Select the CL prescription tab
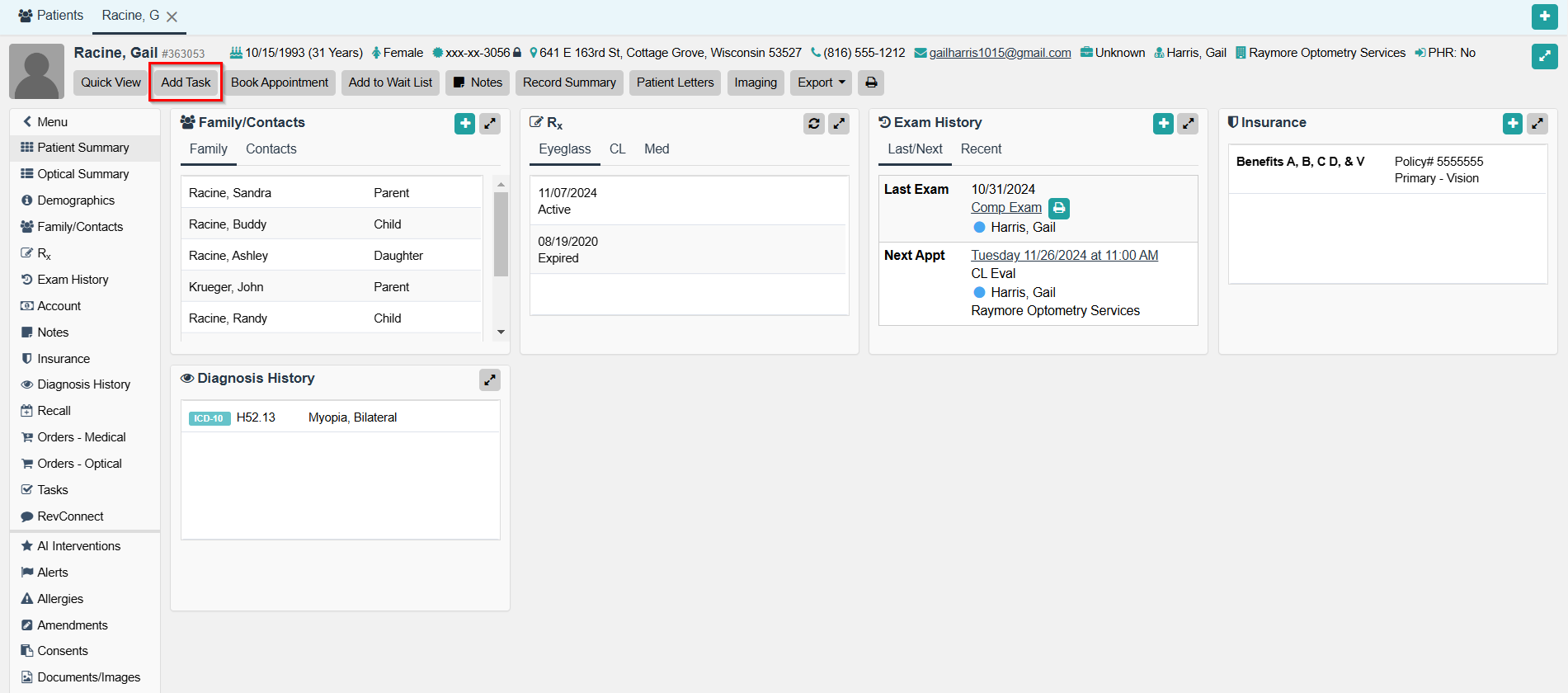This screenshot has width=1568, height=693. click(617, 149)
